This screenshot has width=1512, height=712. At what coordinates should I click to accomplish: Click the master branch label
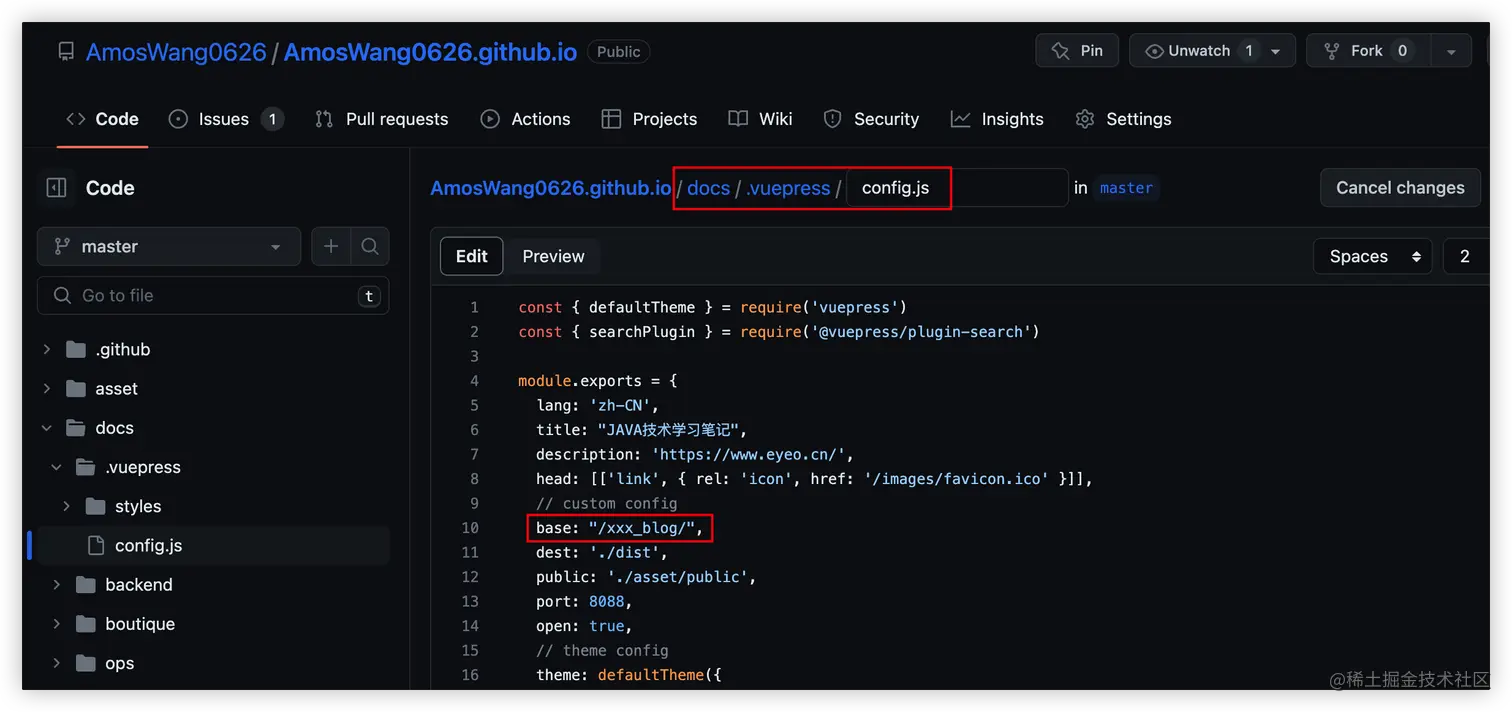[1126, 188]
